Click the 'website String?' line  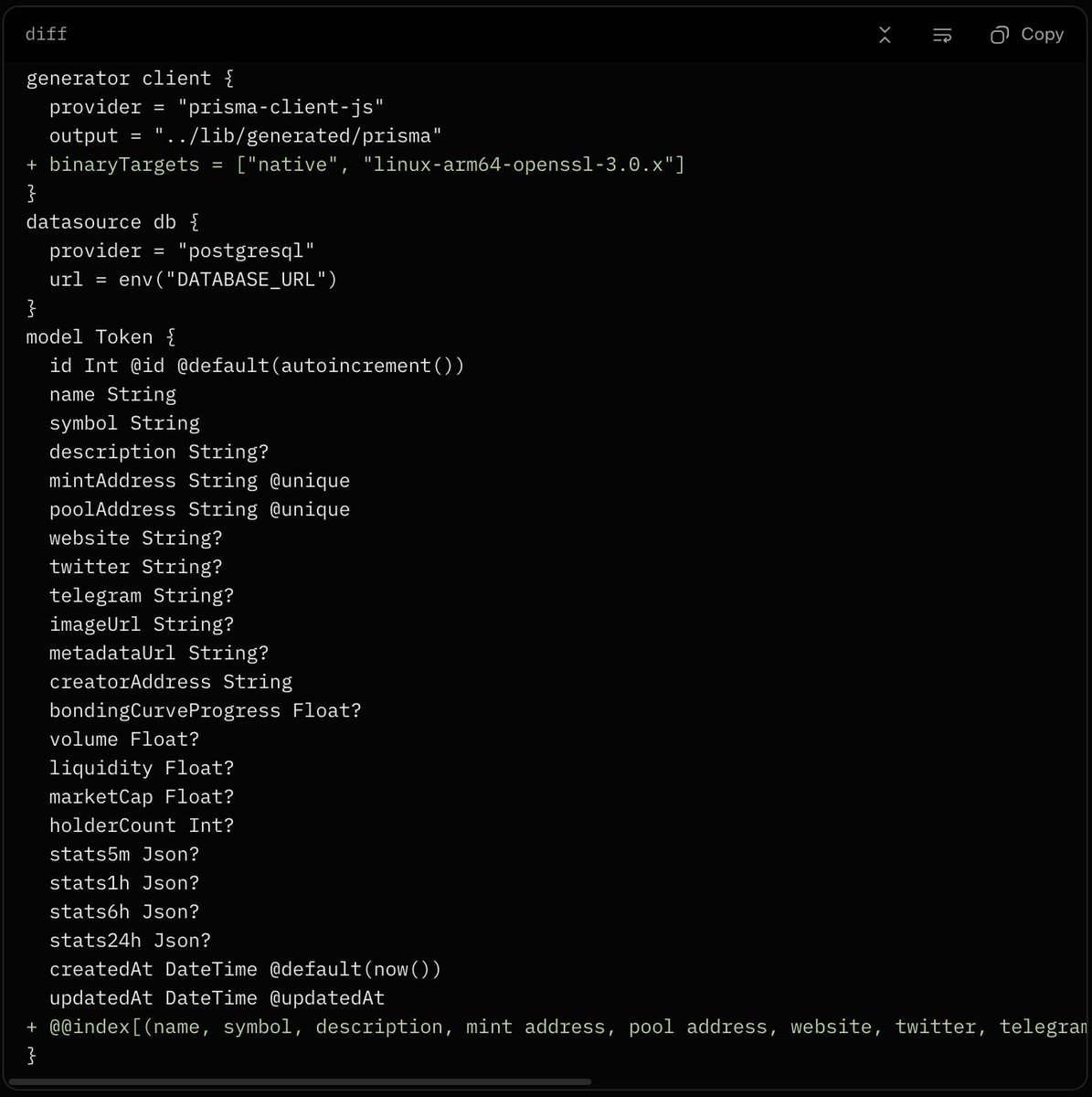(x=136, y=538)
